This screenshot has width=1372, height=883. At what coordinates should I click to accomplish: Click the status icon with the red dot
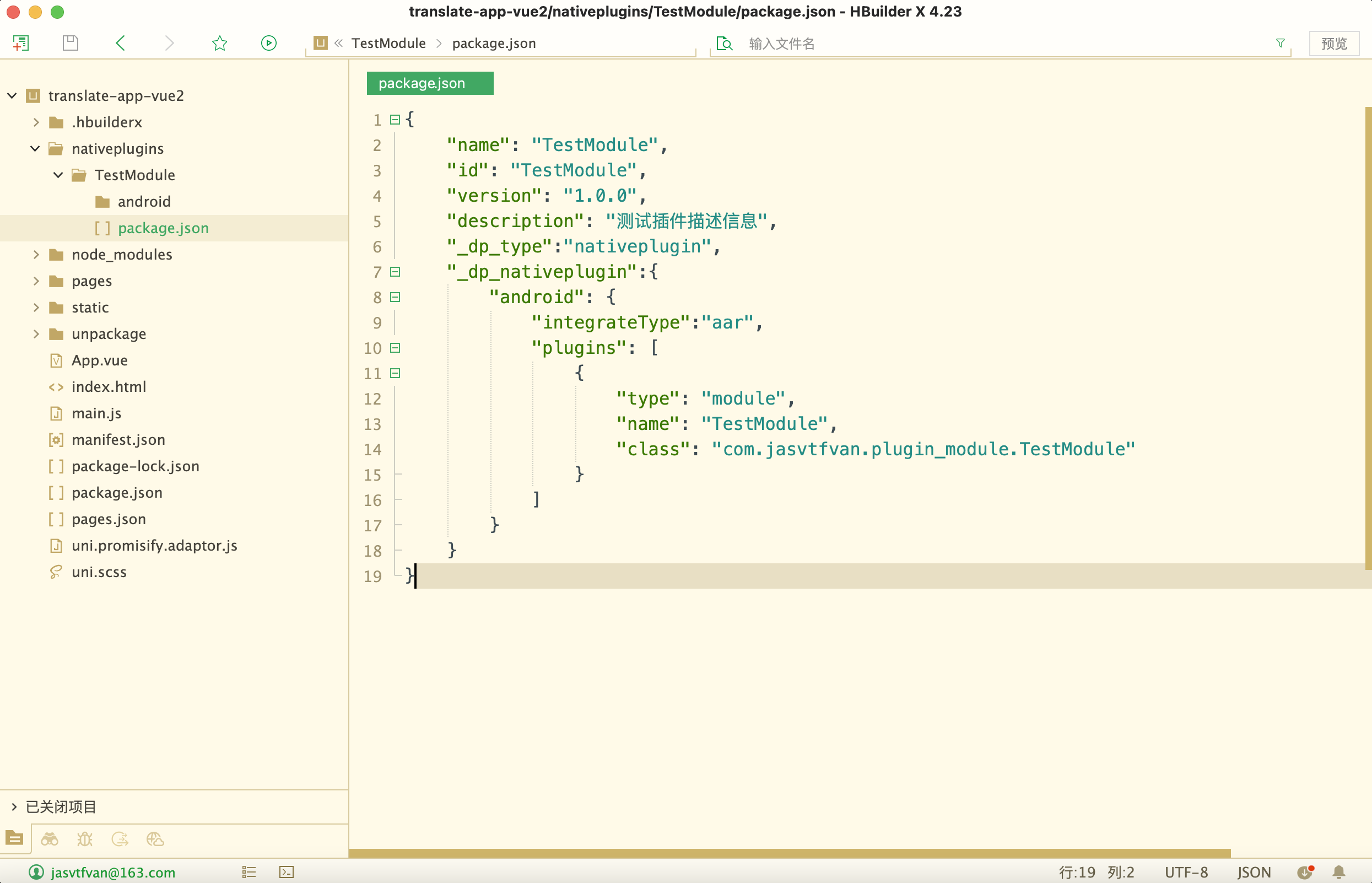coord(1305,872)
